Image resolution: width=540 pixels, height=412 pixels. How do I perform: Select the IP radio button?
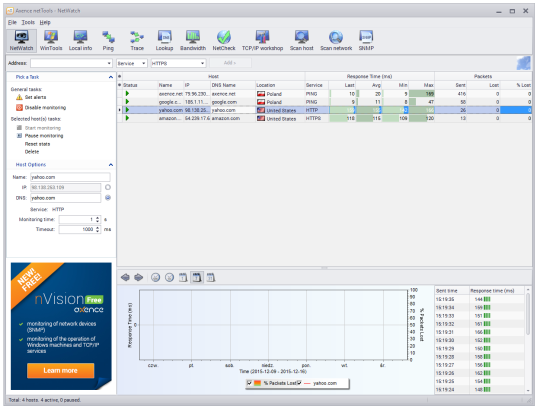(108, 187)
